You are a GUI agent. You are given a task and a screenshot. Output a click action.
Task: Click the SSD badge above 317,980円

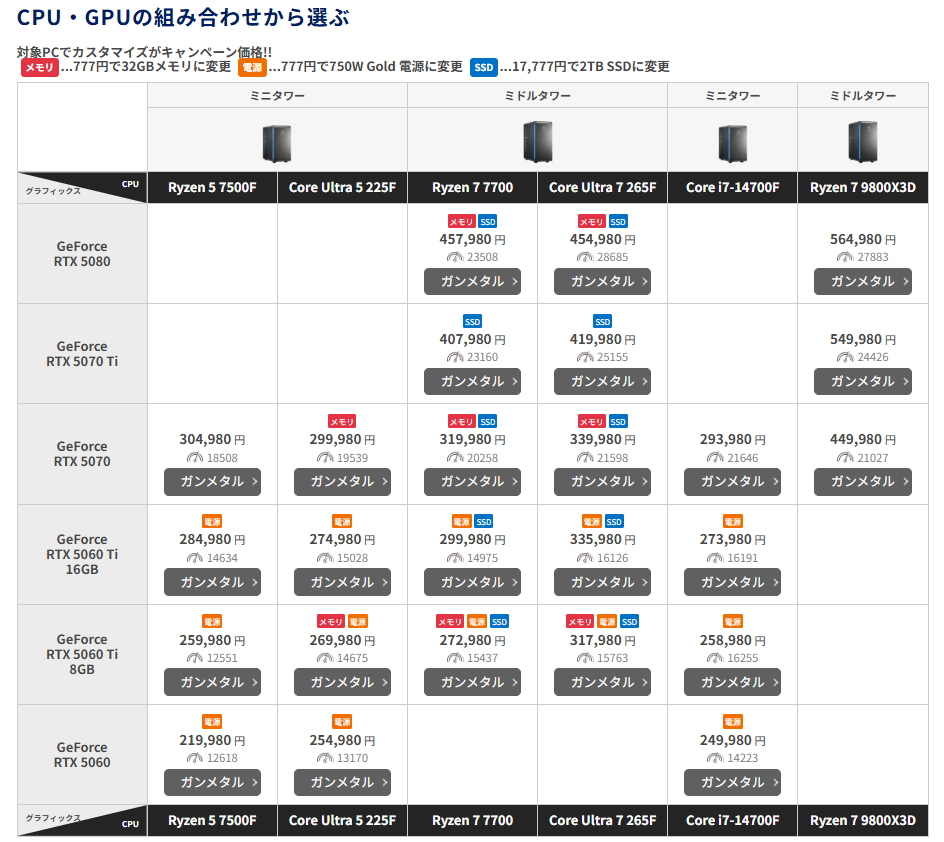point(629,621)
